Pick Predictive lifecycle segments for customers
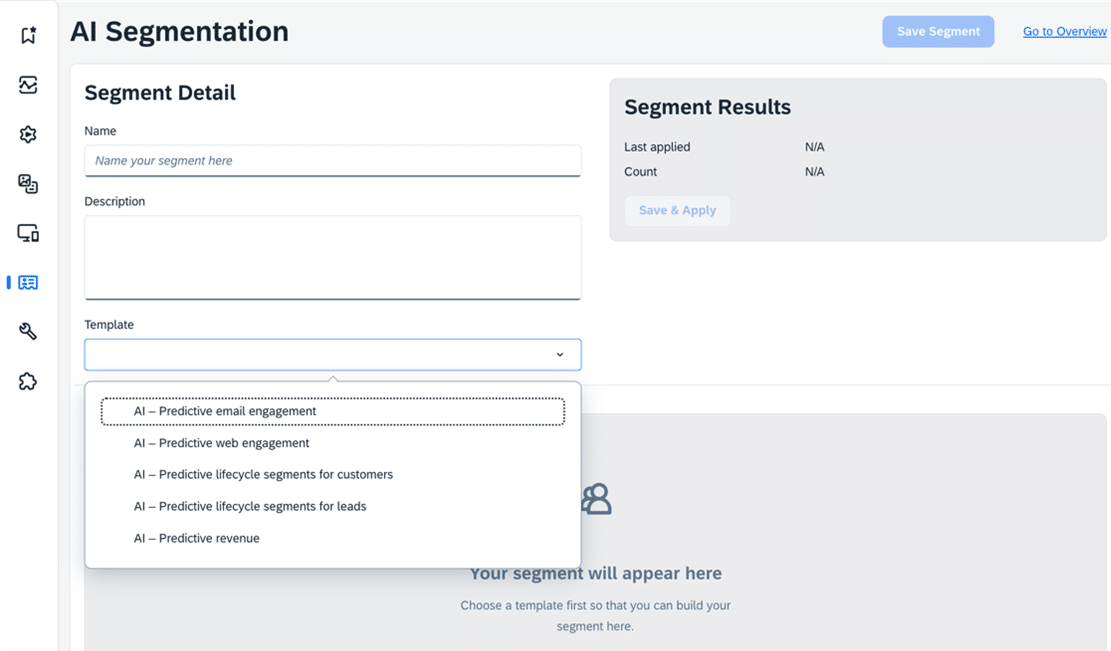Screen dimensions: 1111x651 (263, 475)
